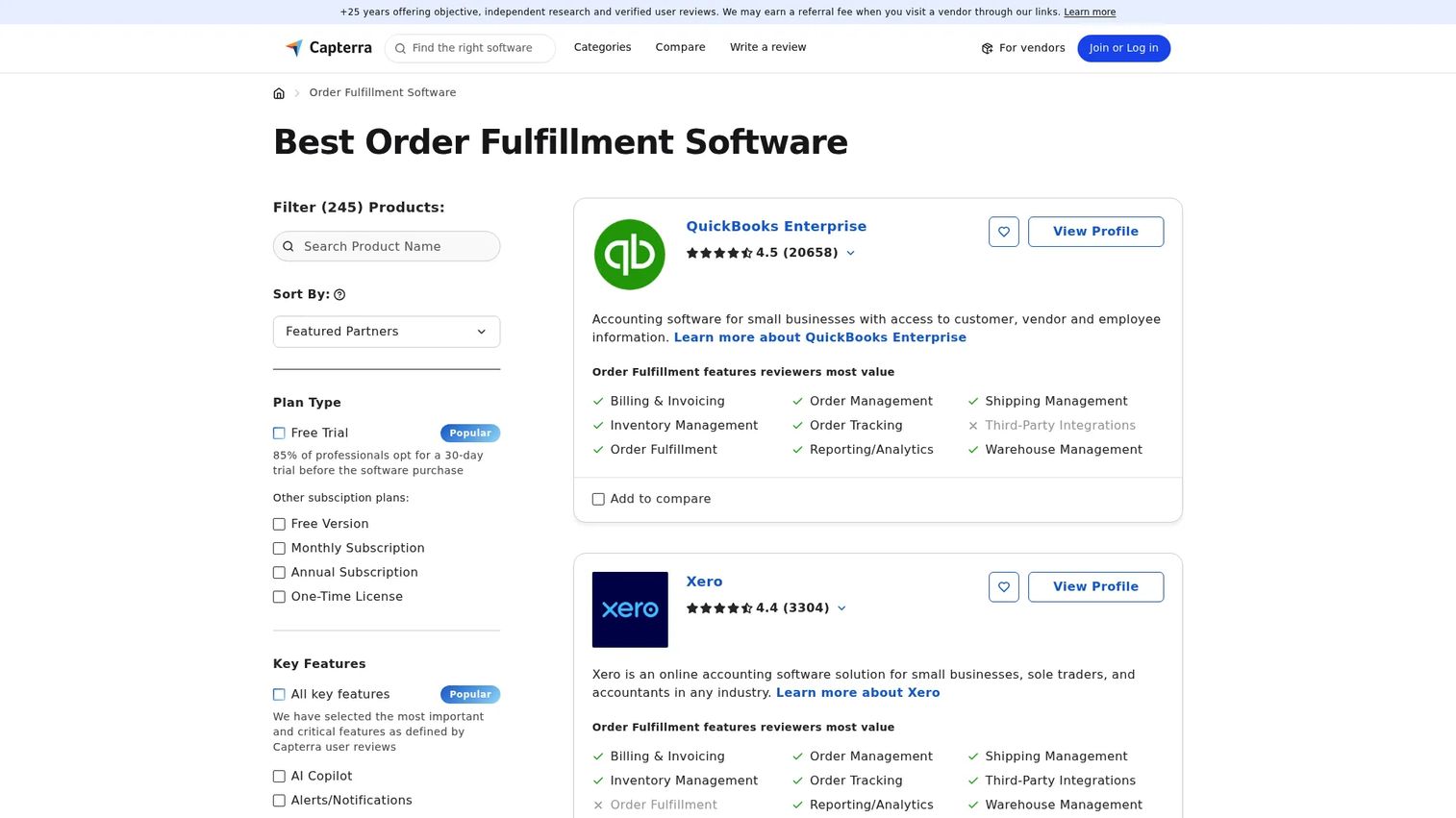Enable the AI Copilot feature filter

[x=279, y=777]
